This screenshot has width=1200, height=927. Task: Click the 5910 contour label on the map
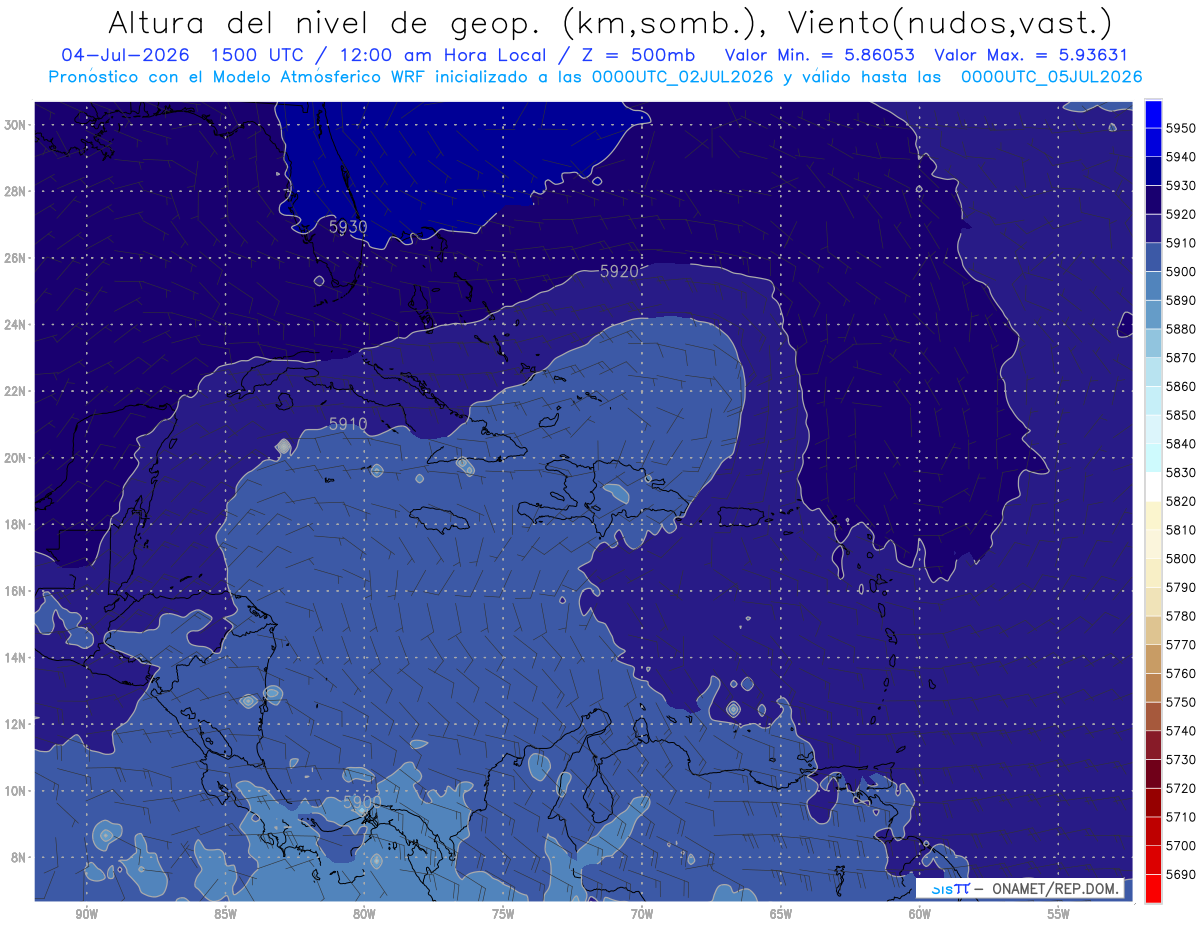[348, 424]
